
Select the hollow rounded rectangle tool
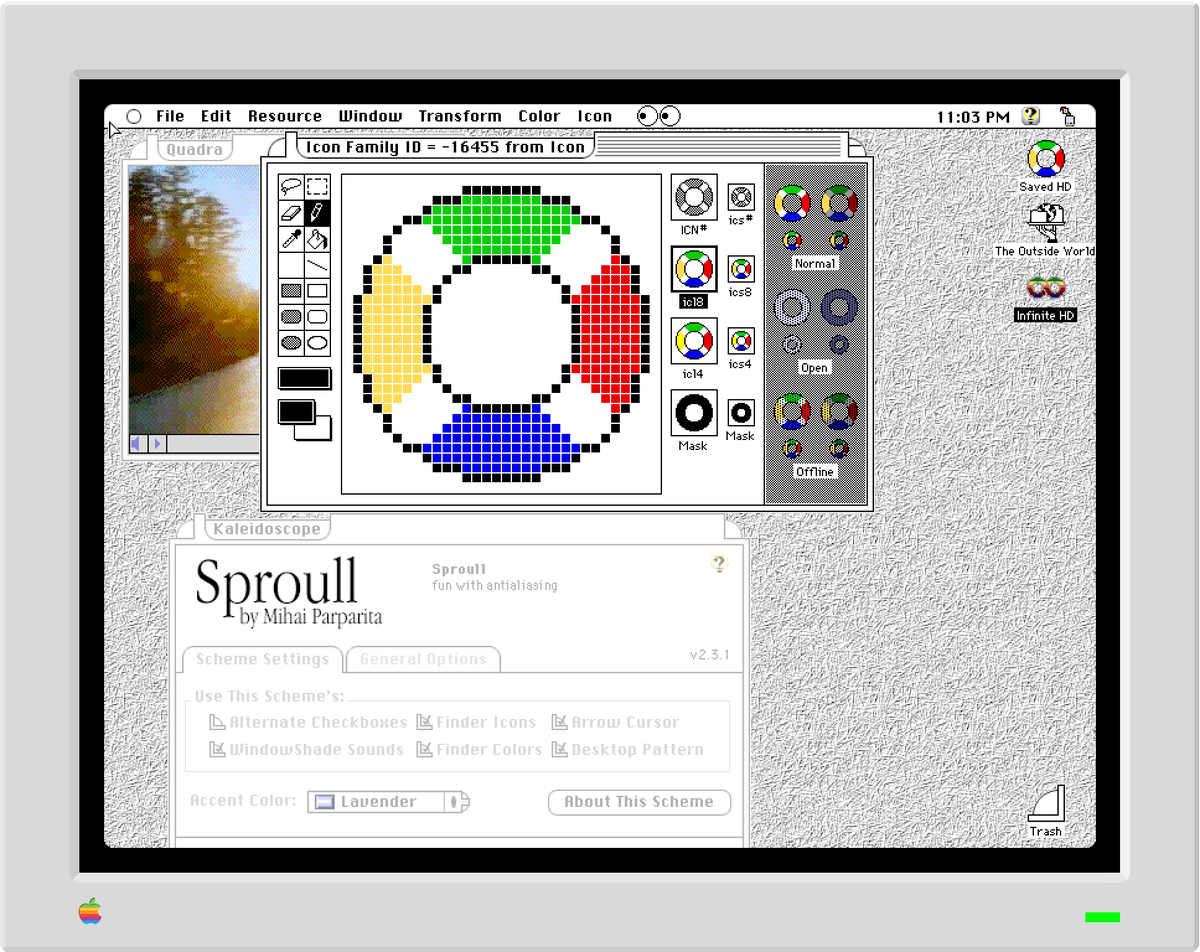pos(317,317)
